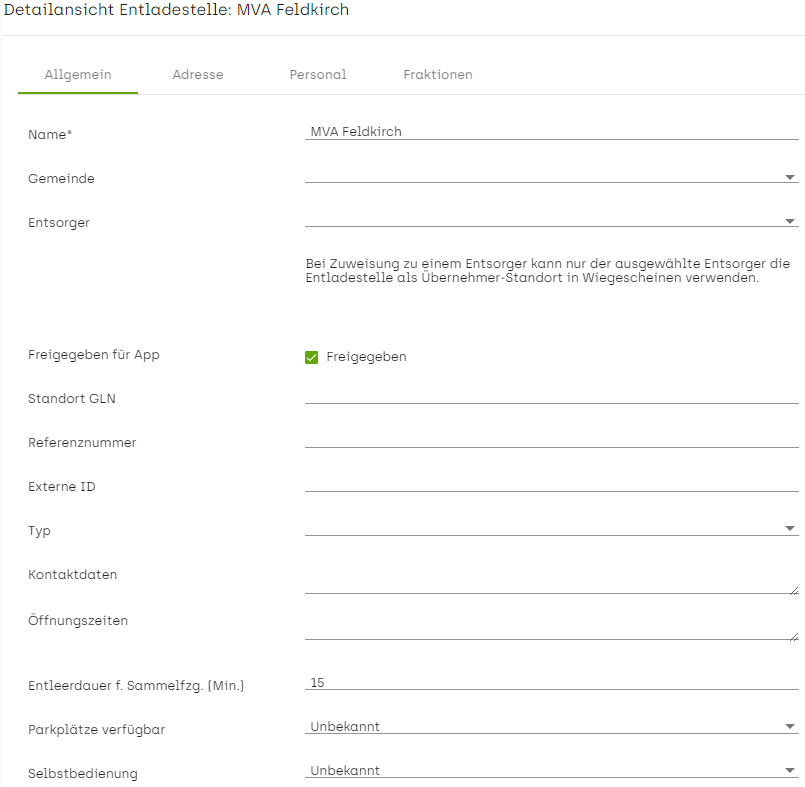Screen dimensions: 805x787
Task: Focus the Standort GLN input field
Action: click(552, 396)
